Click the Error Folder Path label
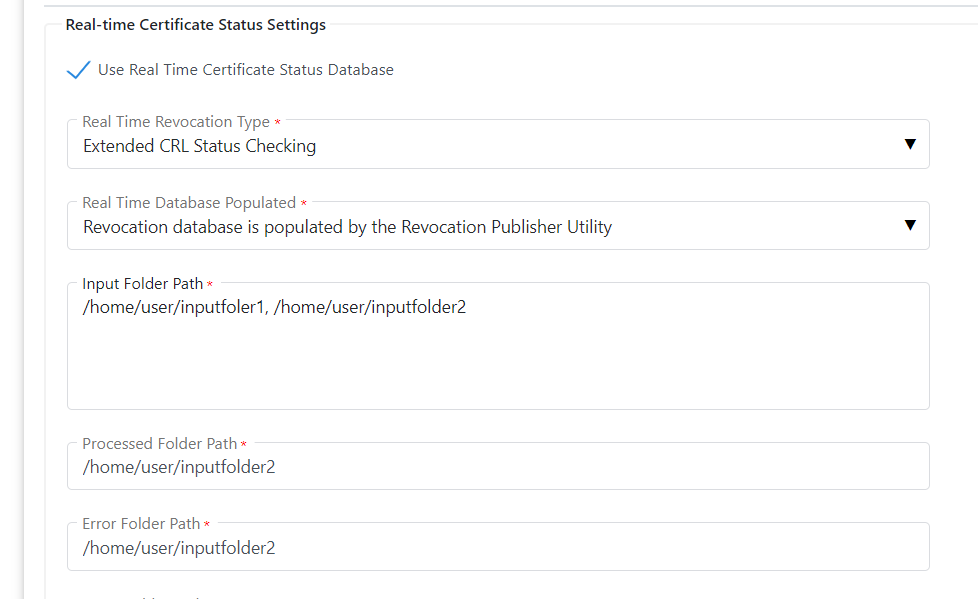The width and height of the screenshot is (978, 599). point(141,524)
